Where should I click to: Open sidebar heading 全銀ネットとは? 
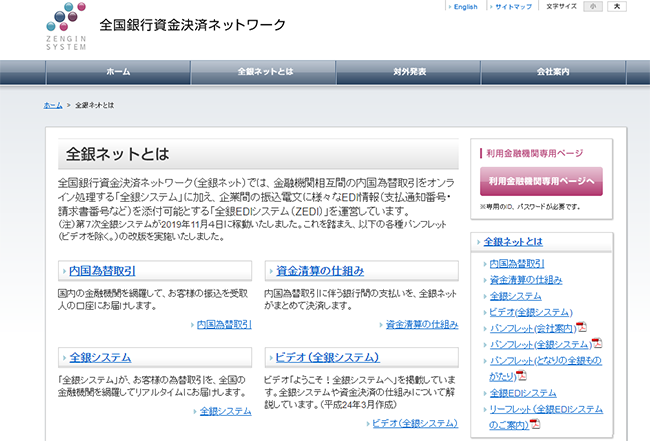(x=513, y=242)
